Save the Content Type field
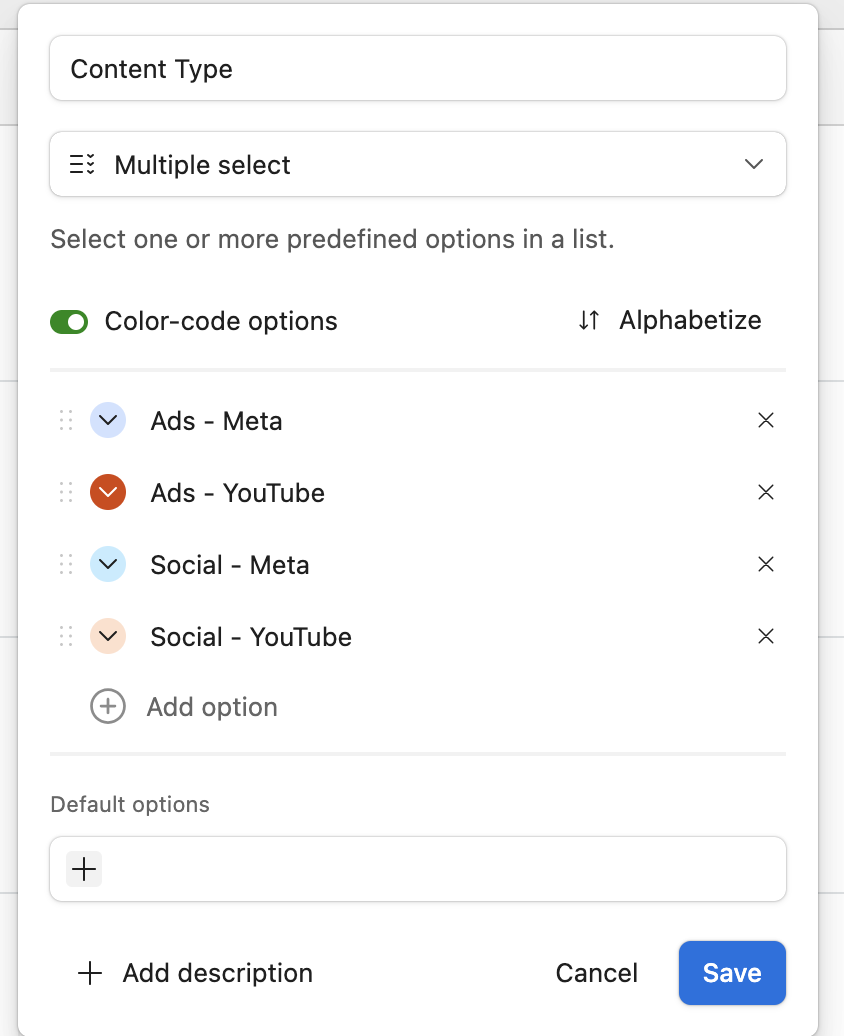This screenshot has height=1036, width=844. coord(732,973)
